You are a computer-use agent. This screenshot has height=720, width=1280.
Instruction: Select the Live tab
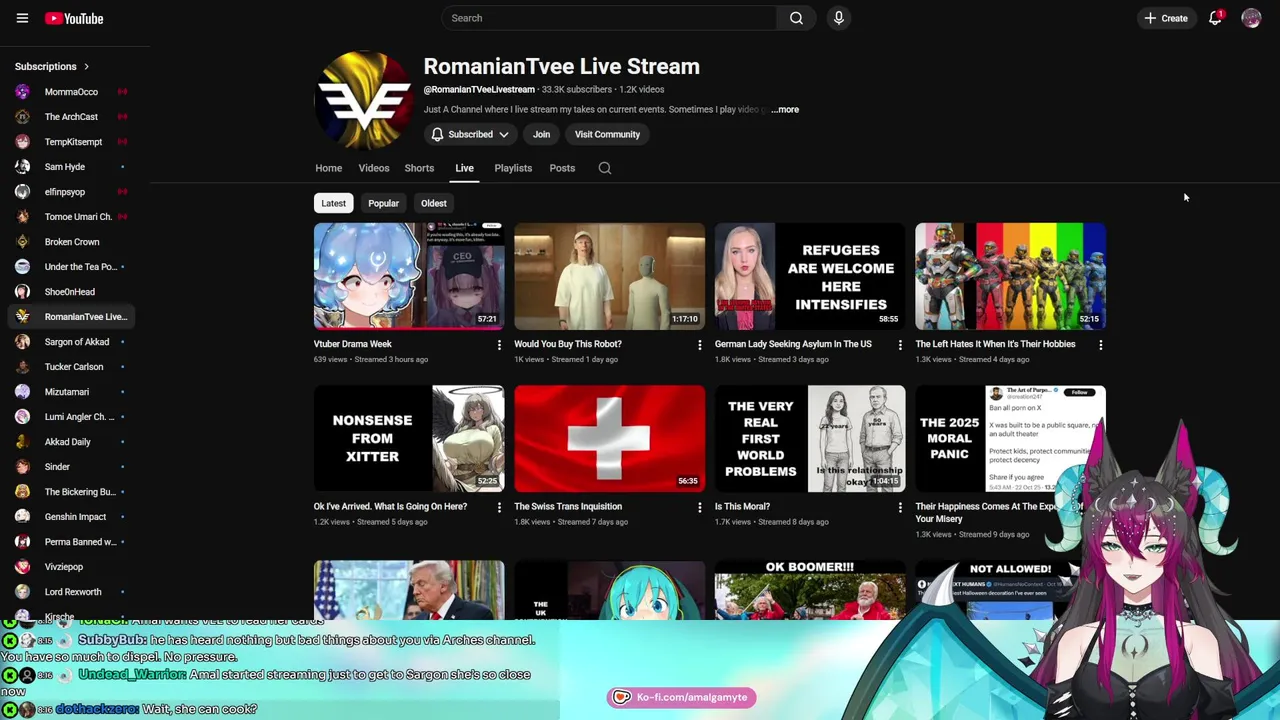coord(465,168)
